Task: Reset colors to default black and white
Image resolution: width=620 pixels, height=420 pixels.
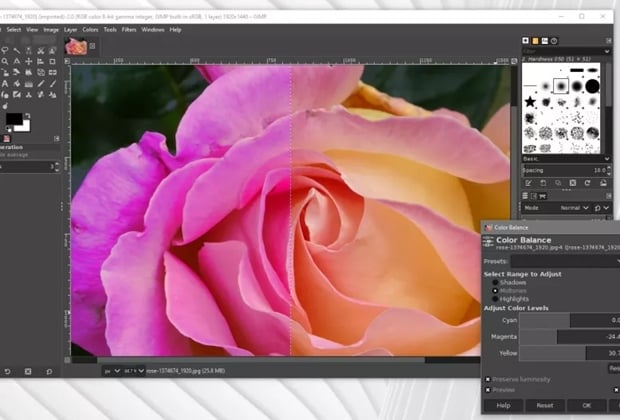Action: [x=8, y=129]
